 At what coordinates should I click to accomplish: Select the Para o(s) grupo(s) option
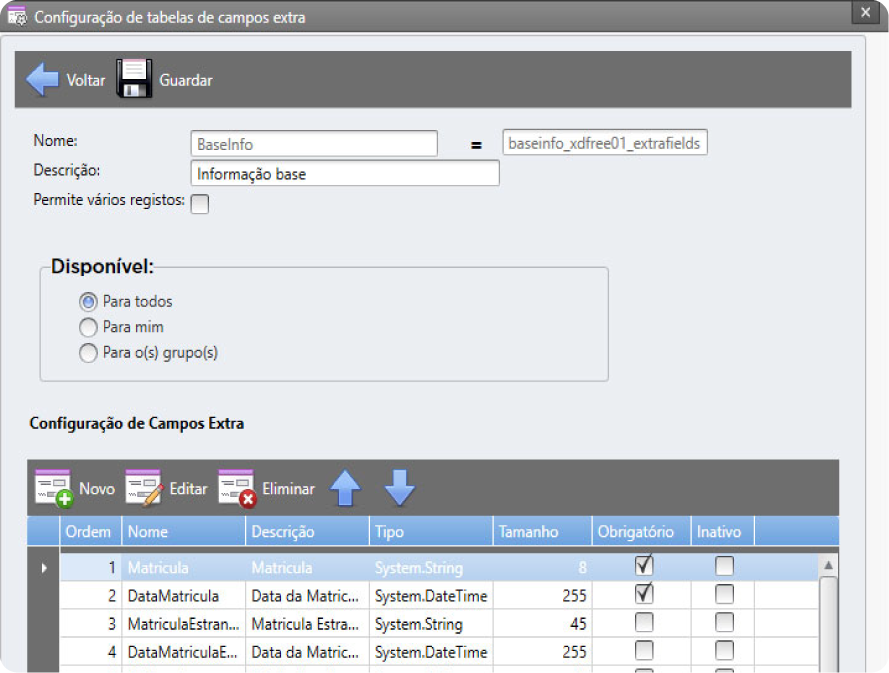[x=88, y=352]
